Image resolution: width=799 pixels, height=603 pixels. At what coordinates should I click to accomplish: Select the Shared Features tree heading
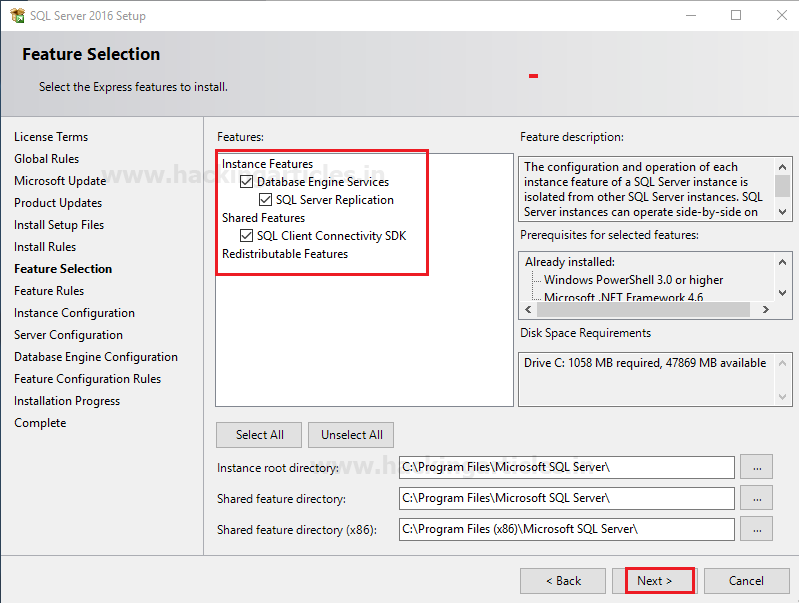tap(263, 218)
